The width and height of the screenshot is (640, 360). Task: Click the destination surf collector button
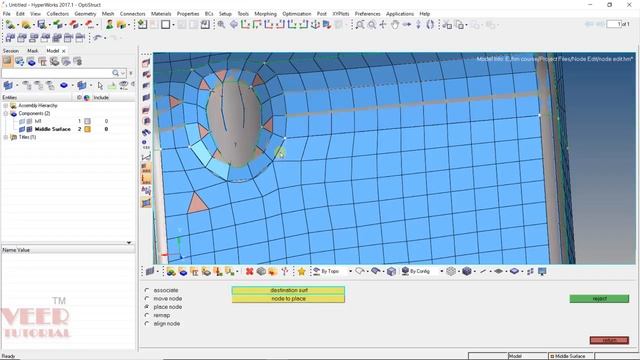pyautogui.click(x=288, y=290)
